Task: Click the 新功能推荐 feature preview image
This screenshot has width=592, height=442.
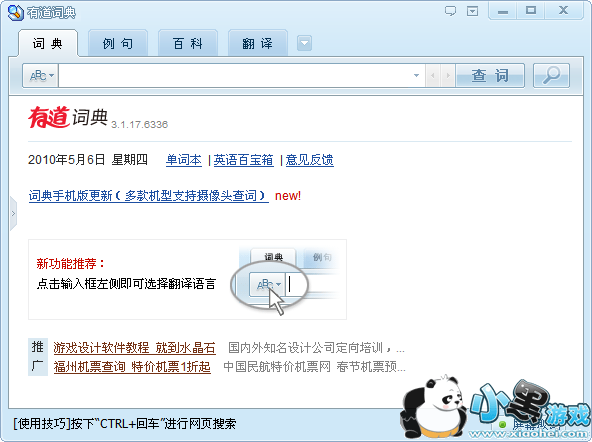Action: click(x=286, y=279)
